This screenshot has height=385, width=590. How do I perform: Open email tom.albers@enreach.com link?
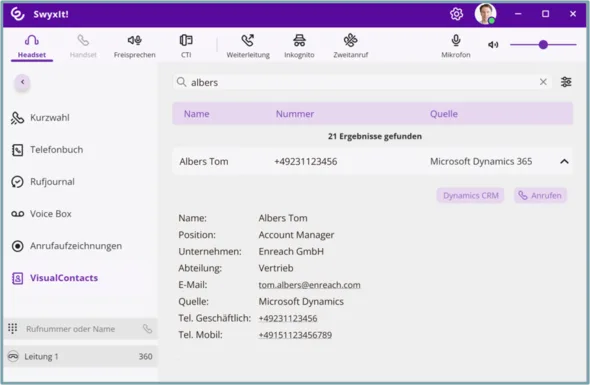click(309, 285)
